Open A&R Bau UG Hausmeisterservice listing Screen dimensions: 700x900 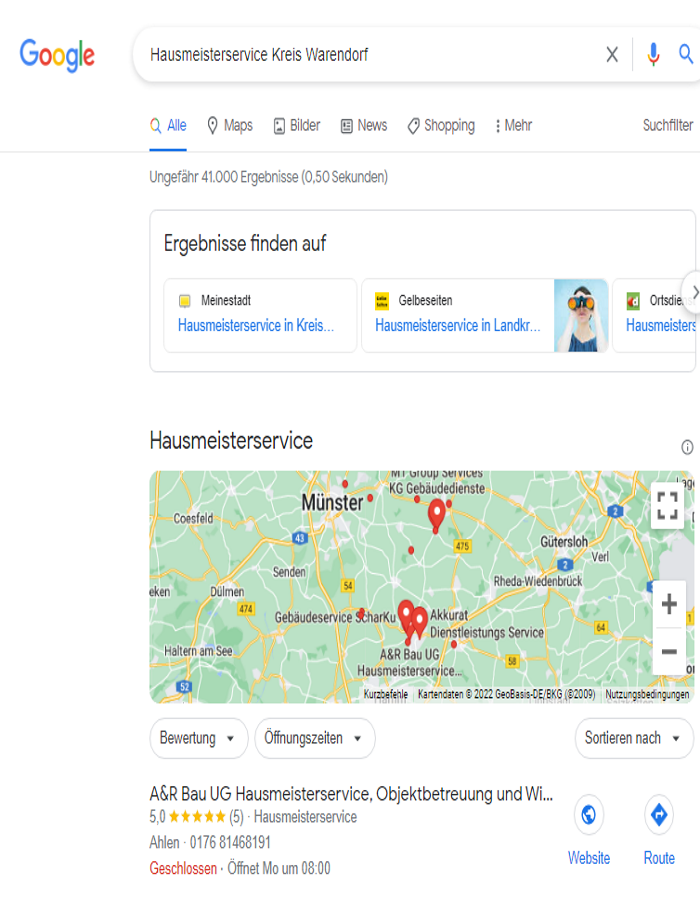(x=350, y=794)
